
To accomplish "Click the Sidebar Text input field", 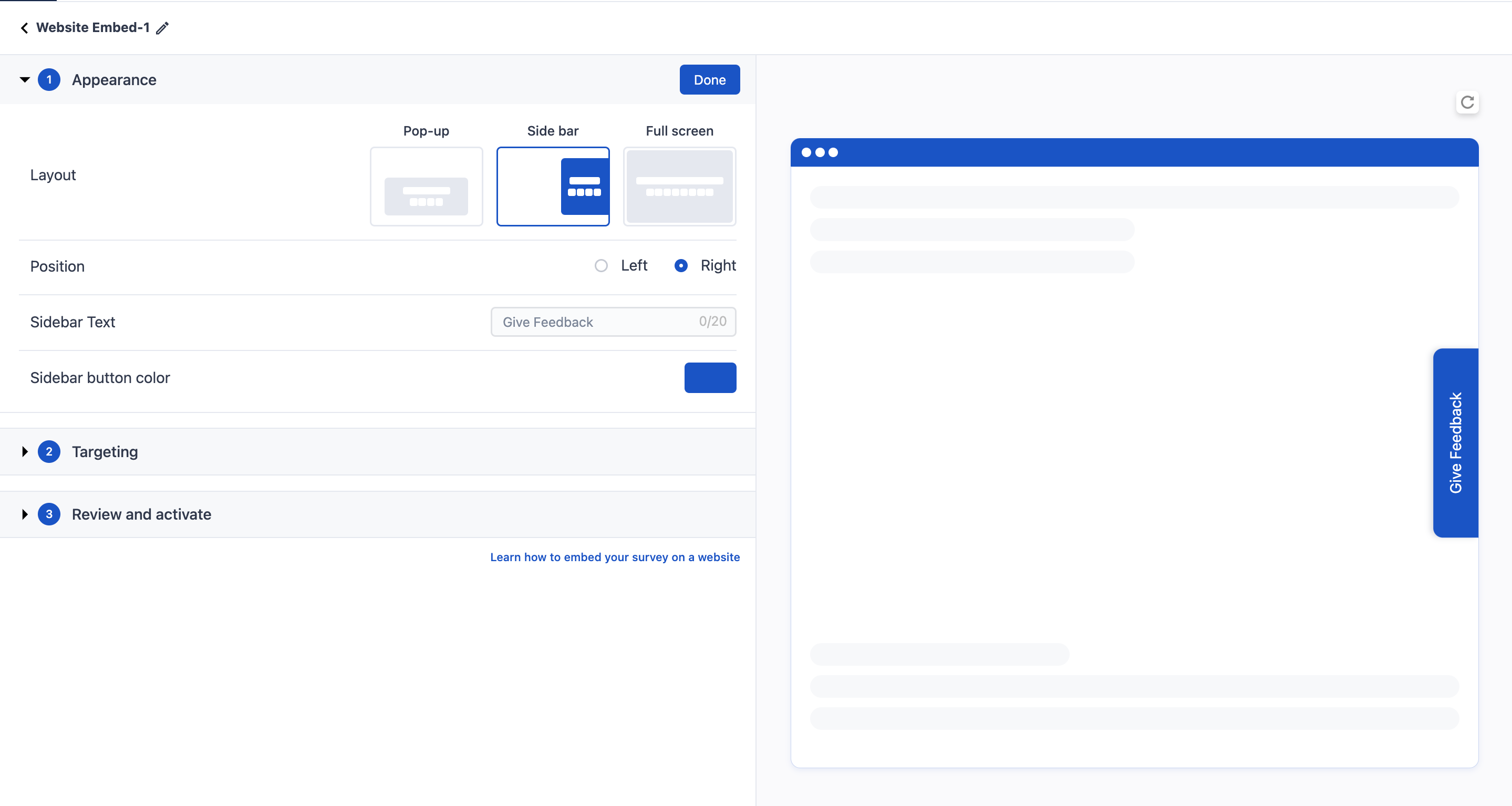I will click(x=614, y=322).
